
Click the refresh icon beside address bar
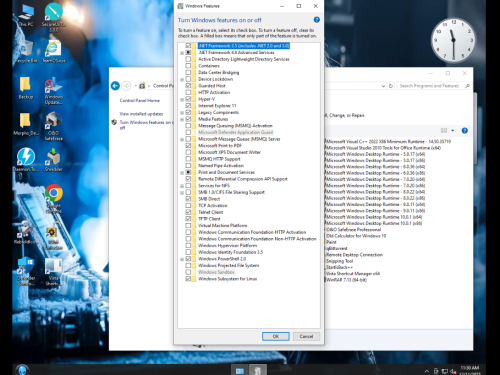[391, 86]
